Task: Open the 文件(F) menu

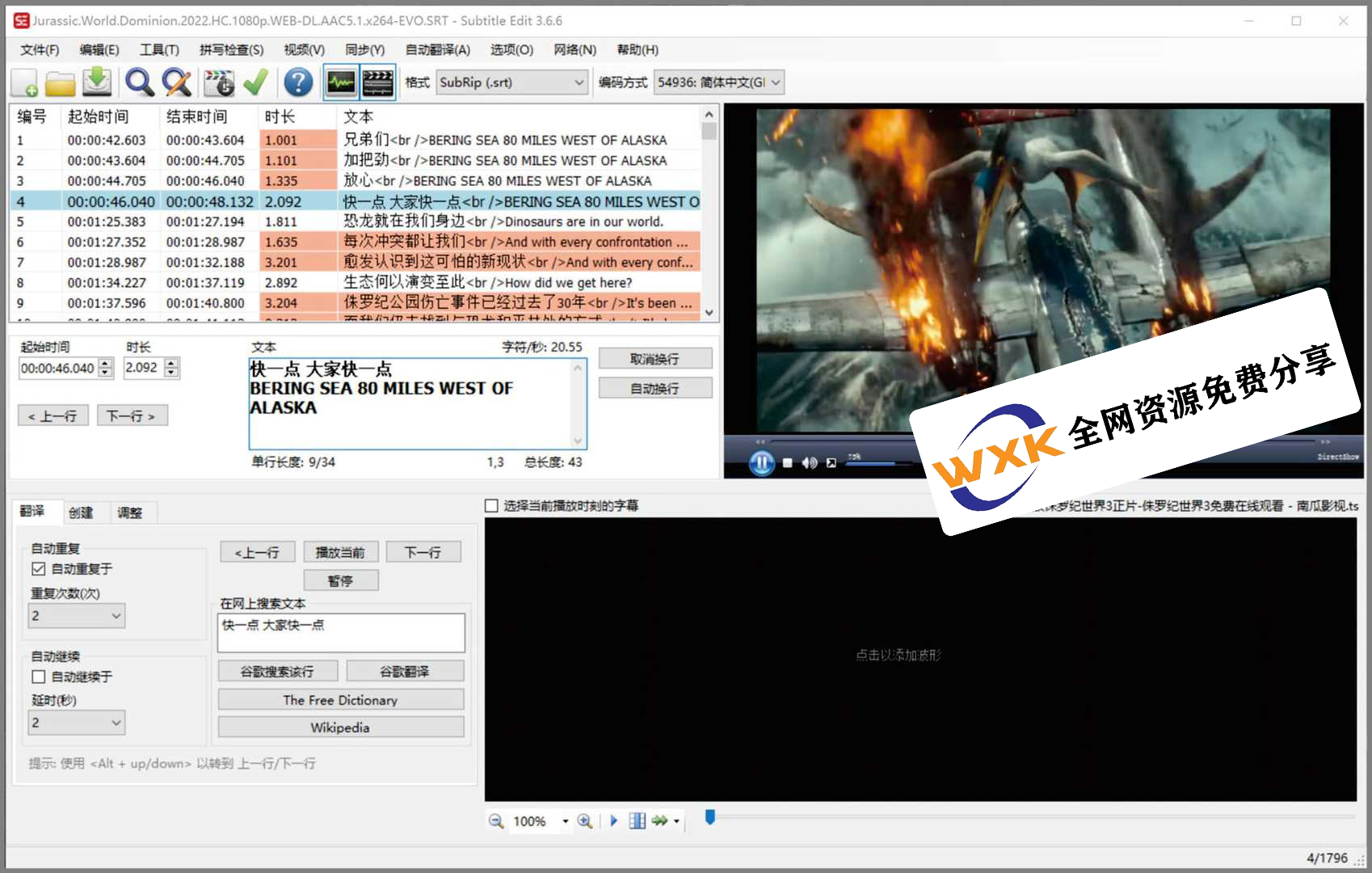Action: click(40, 50)
